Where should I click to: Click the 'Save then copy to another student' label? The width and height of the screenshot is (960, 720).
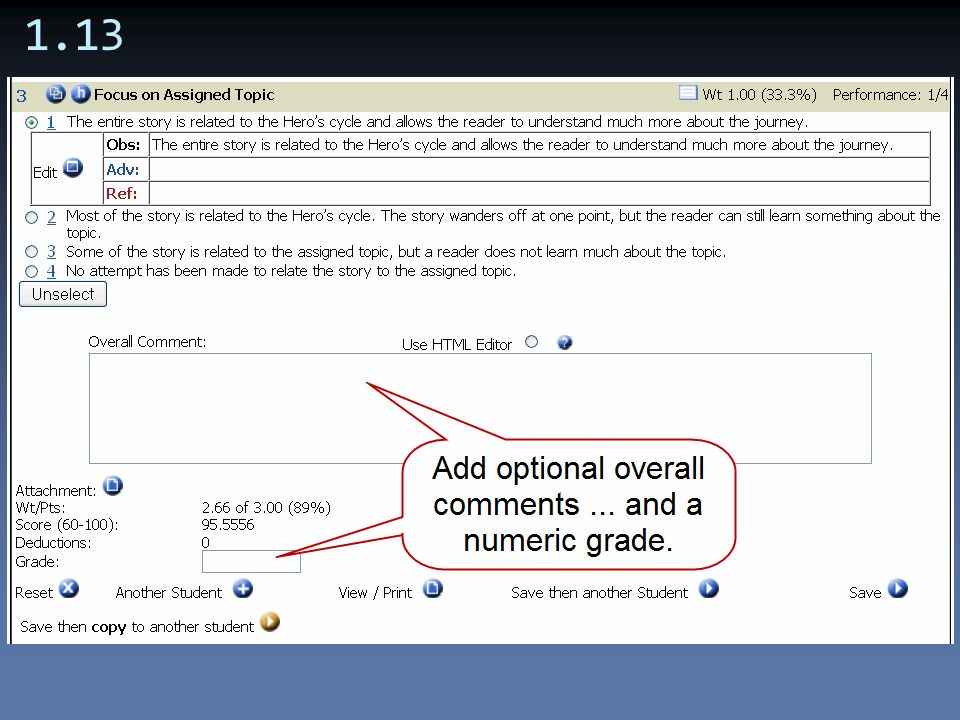[137, 626]
